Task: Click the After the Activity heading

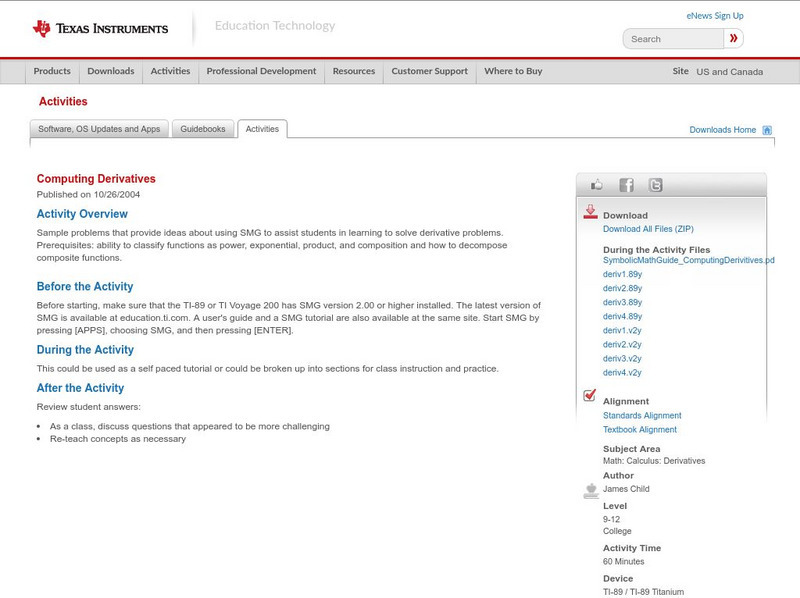Action: (x=80, y=388)
